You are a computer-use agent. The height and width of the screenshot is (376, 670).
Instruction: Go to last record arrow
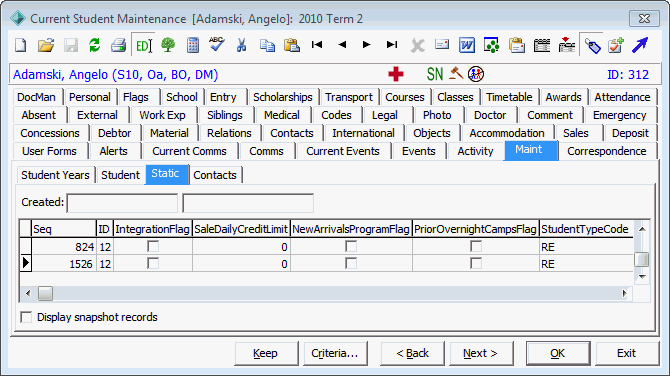pyautogui.click(x=392, y=44)
